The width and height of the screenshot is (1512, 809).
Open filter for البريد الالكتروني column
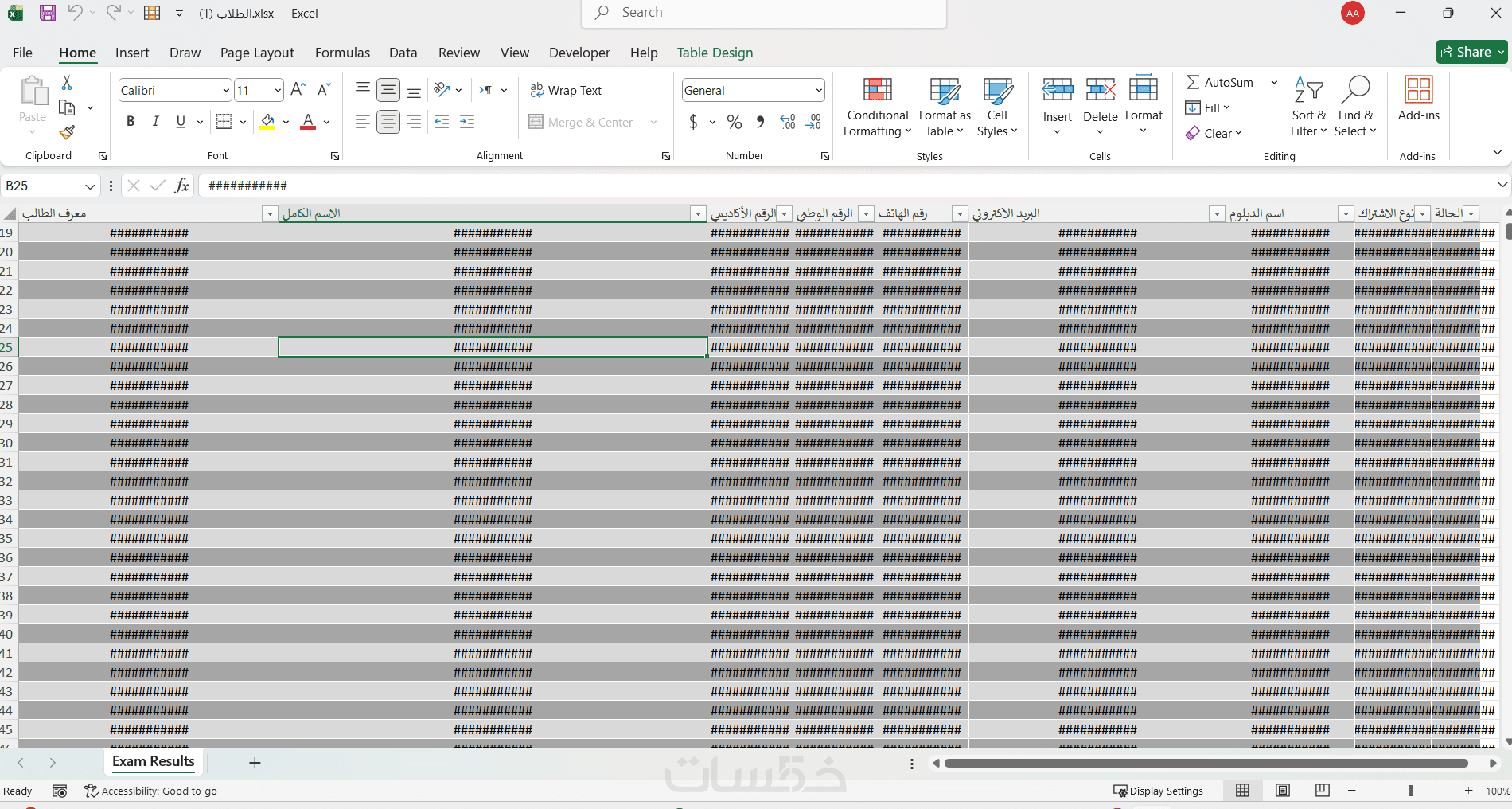tap(1216, 214)
